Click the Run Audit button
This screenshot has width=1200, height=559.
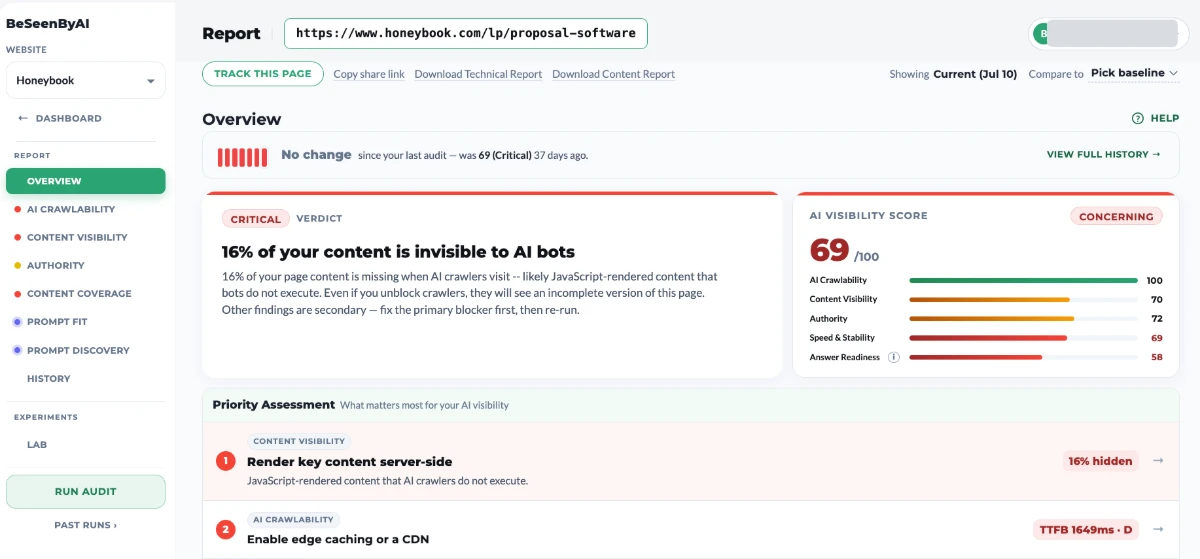[x=86, y=491]
